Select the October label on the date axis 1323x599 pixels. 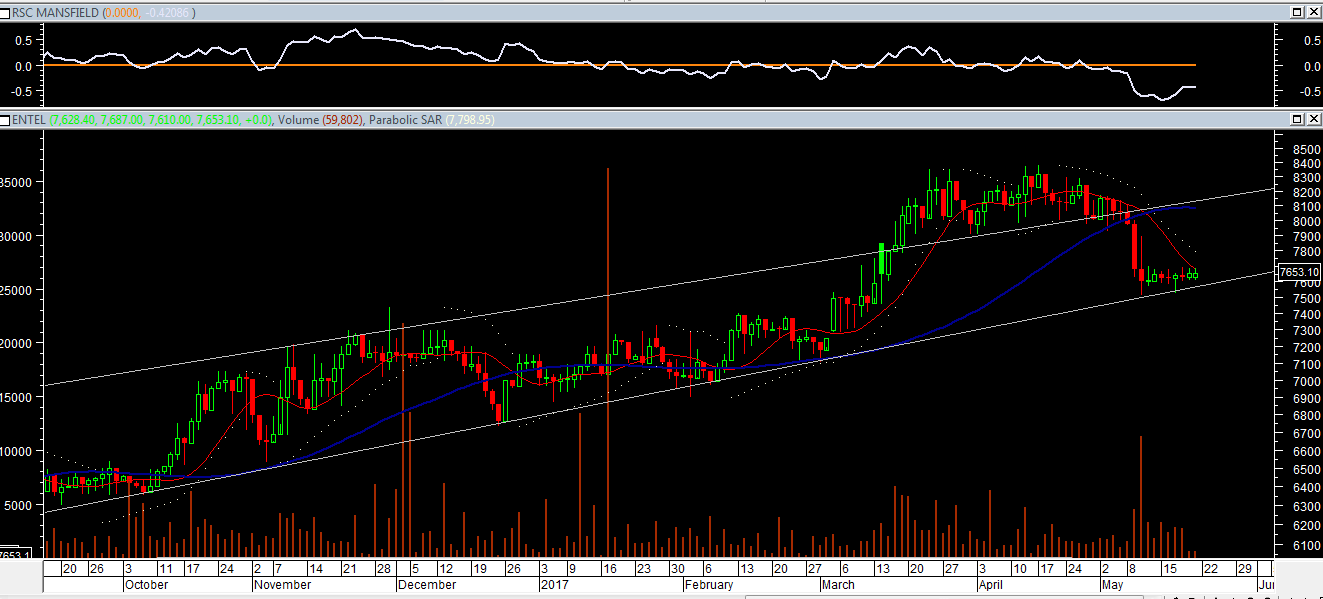147,585
